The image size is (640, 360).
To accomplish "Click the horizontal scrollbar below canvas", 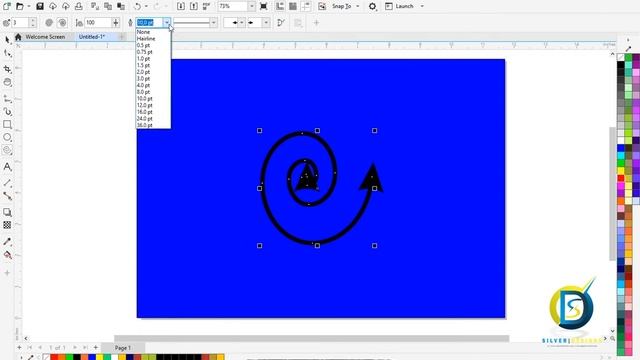I will click(311, 338).
